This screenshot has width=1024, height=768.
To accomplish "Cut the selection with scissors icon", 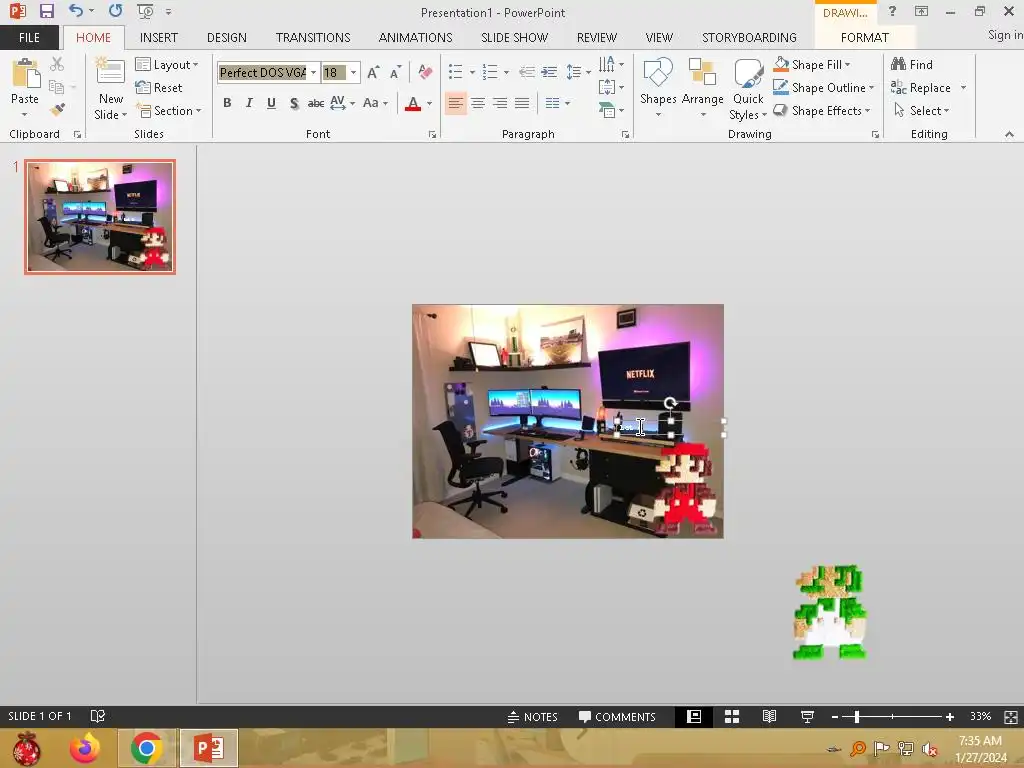I will [x=57, y=65].
